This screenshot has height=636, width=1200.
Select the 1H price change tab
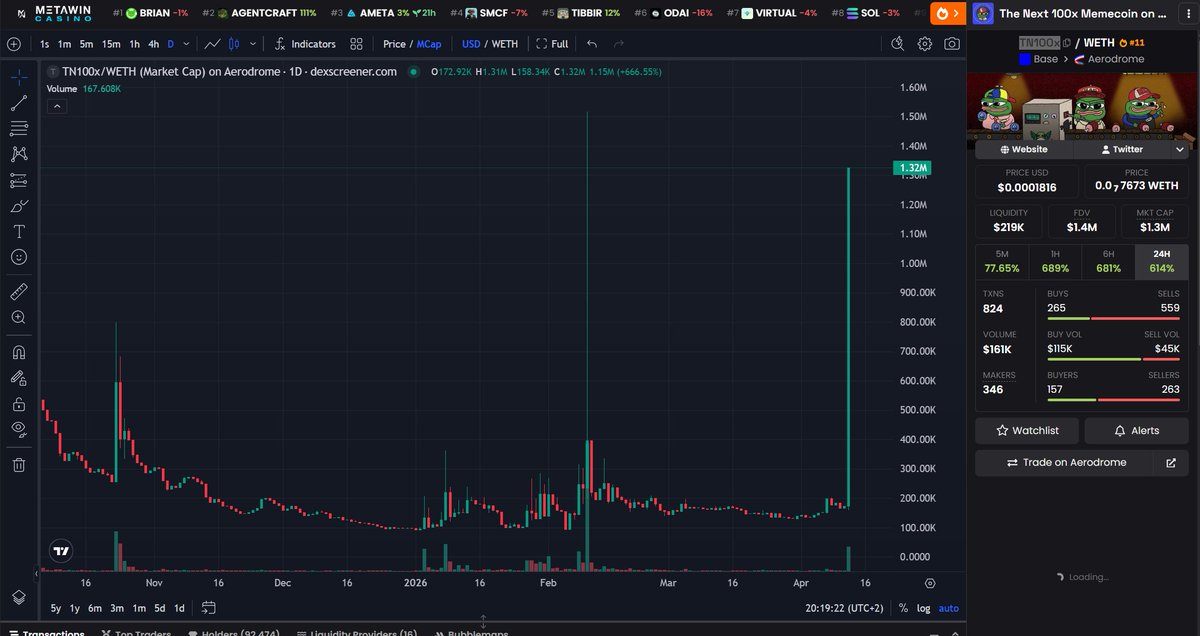(x=1055, y=261)
